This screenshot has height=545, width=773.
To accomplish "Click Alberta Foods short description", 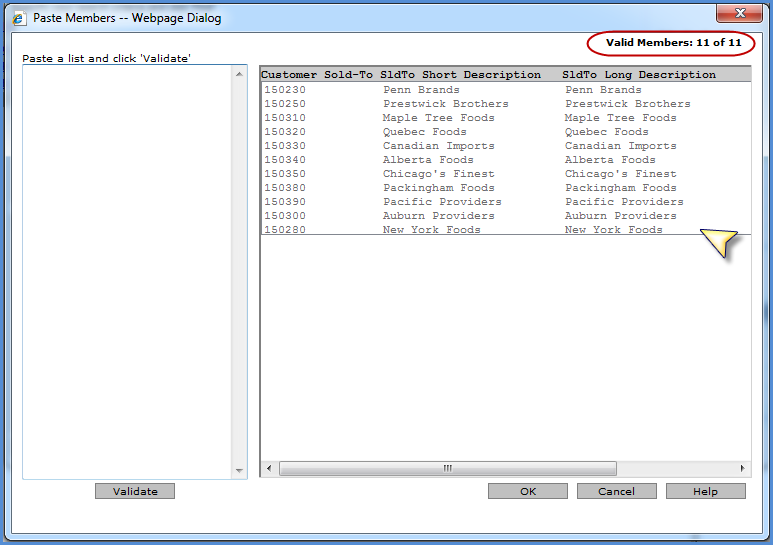I will [x=428, y=160].
